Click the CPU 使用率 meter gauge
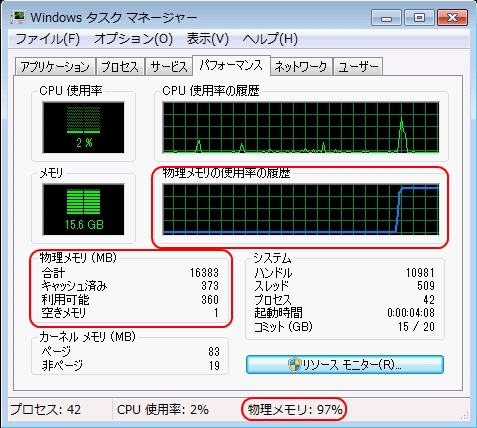 click(83, 128)
